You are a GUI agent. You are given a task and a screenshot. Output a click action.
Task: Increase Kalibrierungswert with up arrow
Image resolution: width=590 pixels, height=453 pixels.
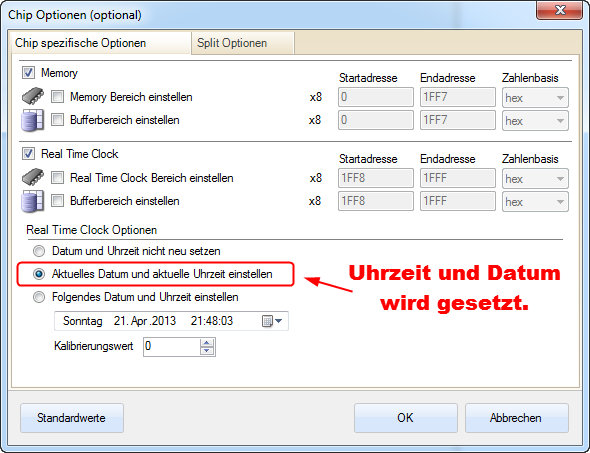click(207, 342)
